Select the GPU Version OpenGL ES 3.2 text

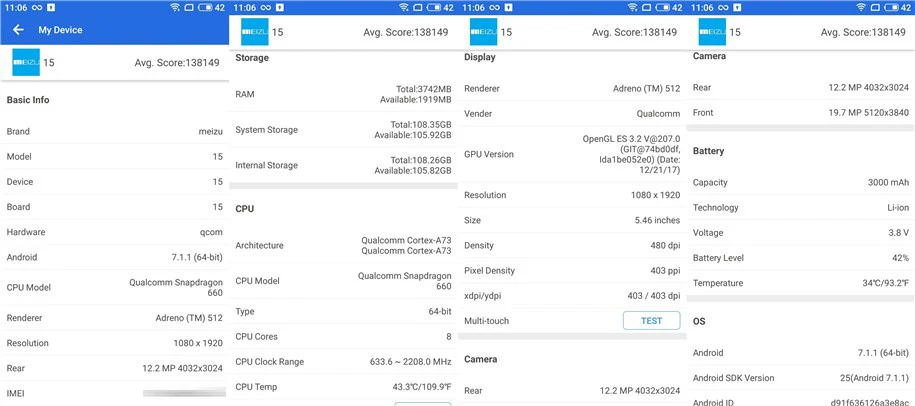click(x=631, y=155)
